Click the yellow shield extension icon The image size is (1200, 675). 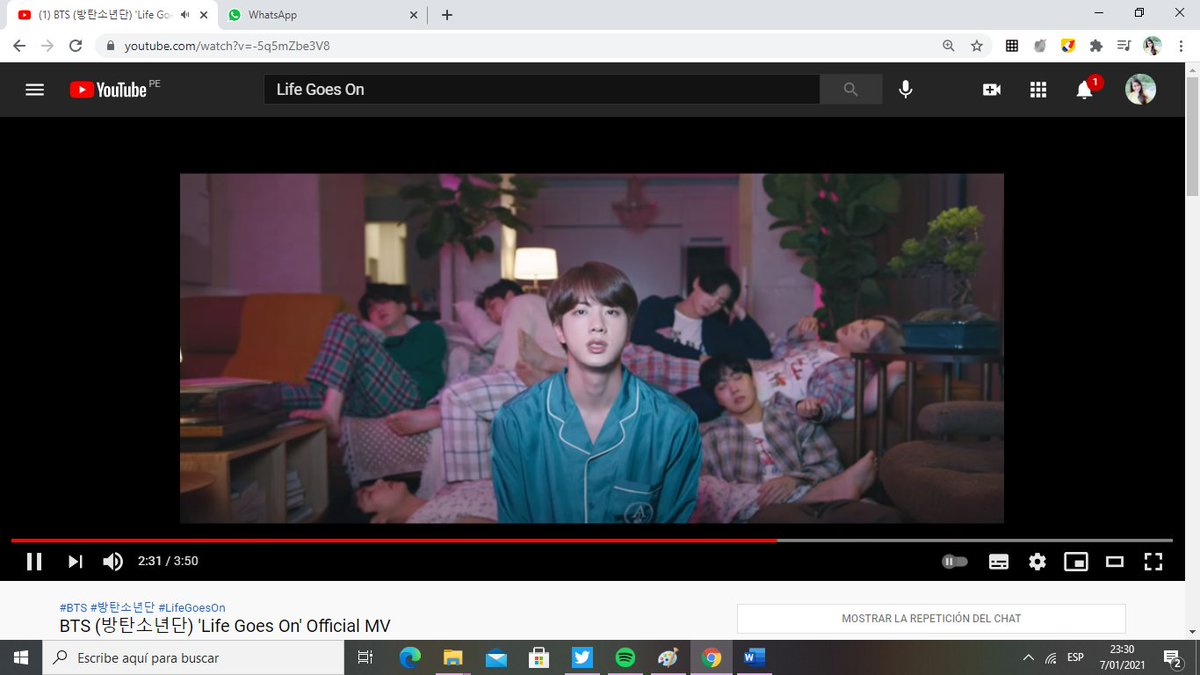point(1068,46)
